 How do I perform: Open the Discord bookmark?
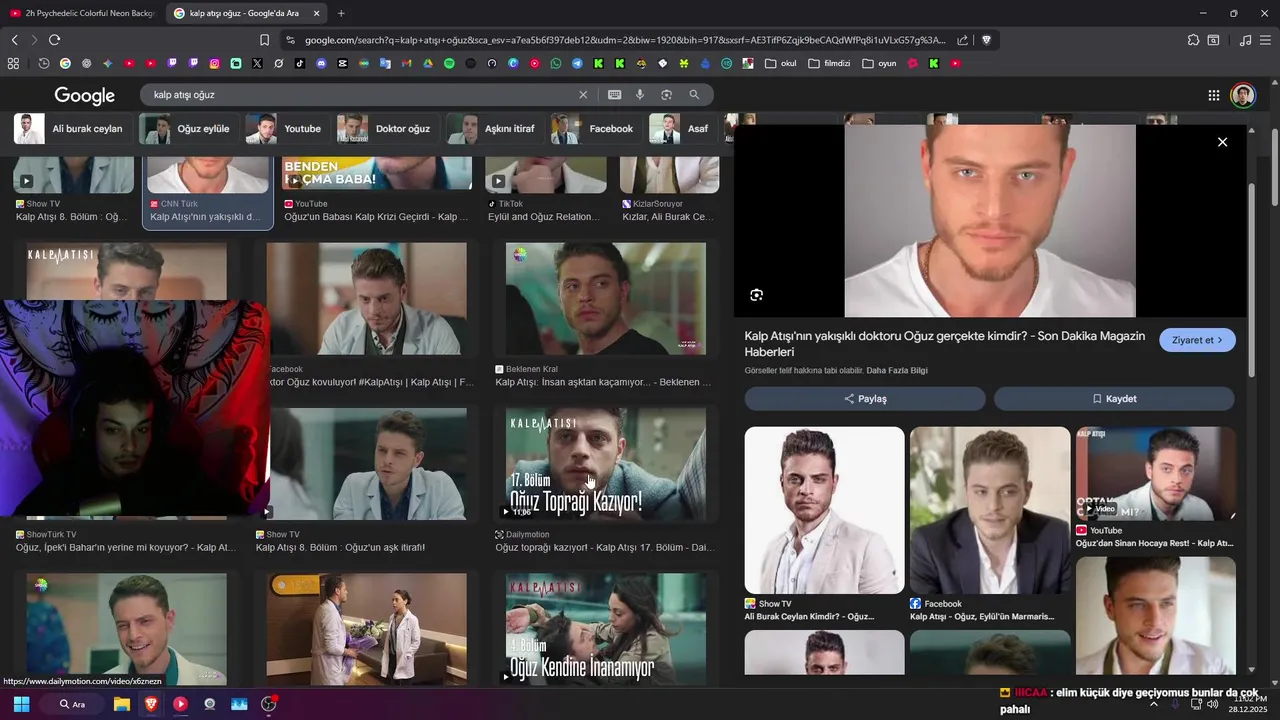click(x=321, y=63)
